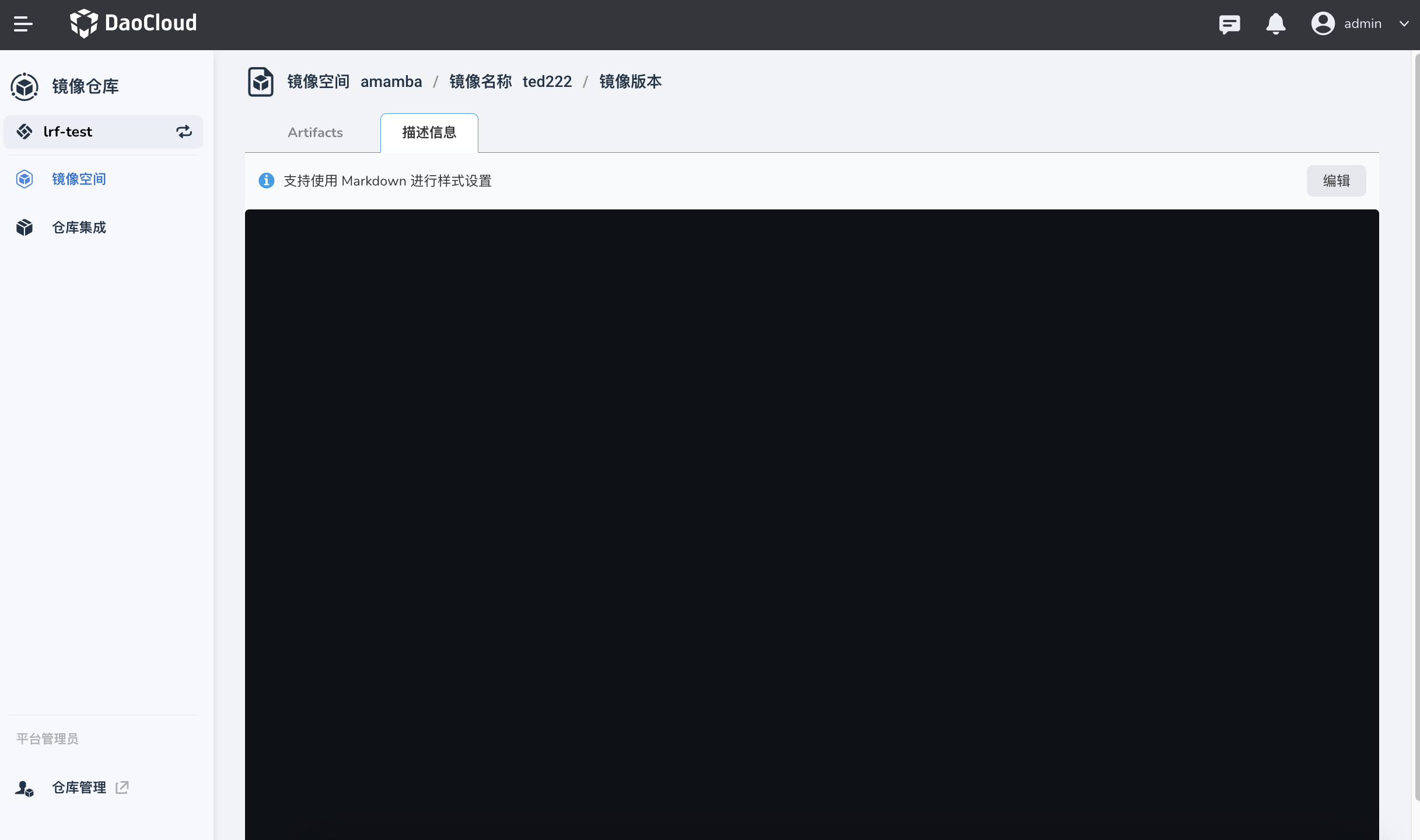Click the external link icon beside 仓库管理
Screen dimensions: 1420x840
pos(122,787)
